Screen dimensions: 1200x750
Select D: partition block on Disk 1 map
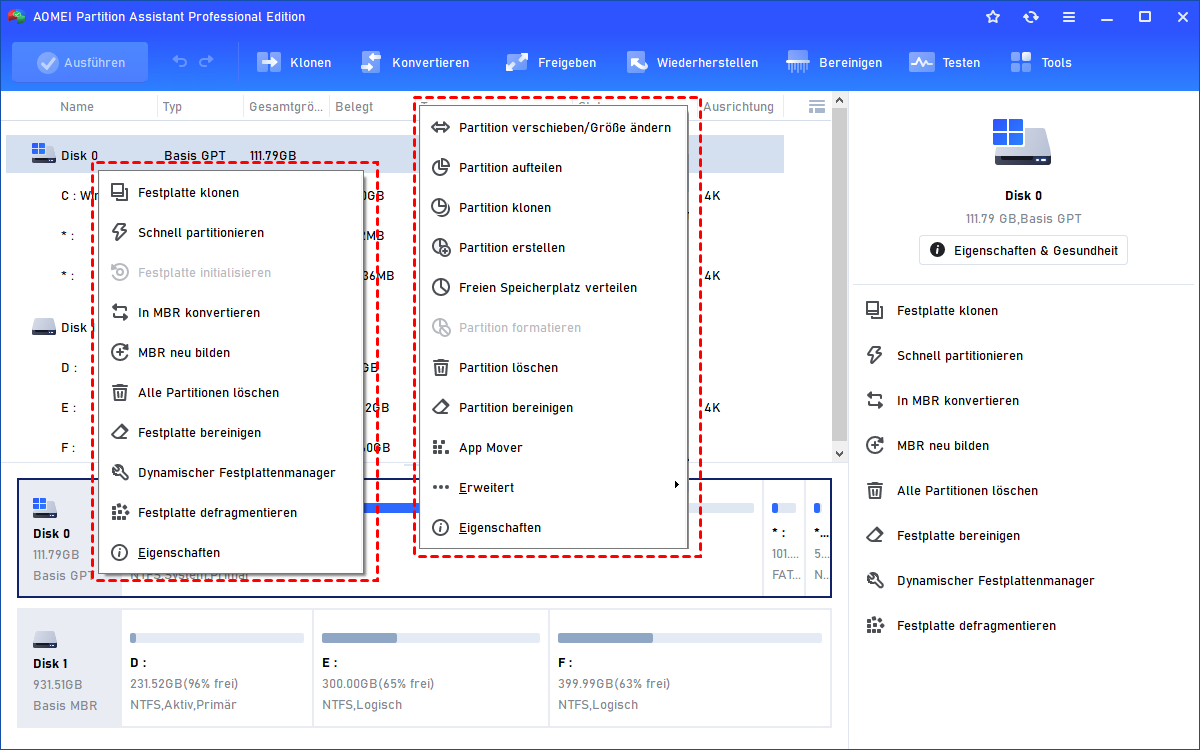click(217, 667)
